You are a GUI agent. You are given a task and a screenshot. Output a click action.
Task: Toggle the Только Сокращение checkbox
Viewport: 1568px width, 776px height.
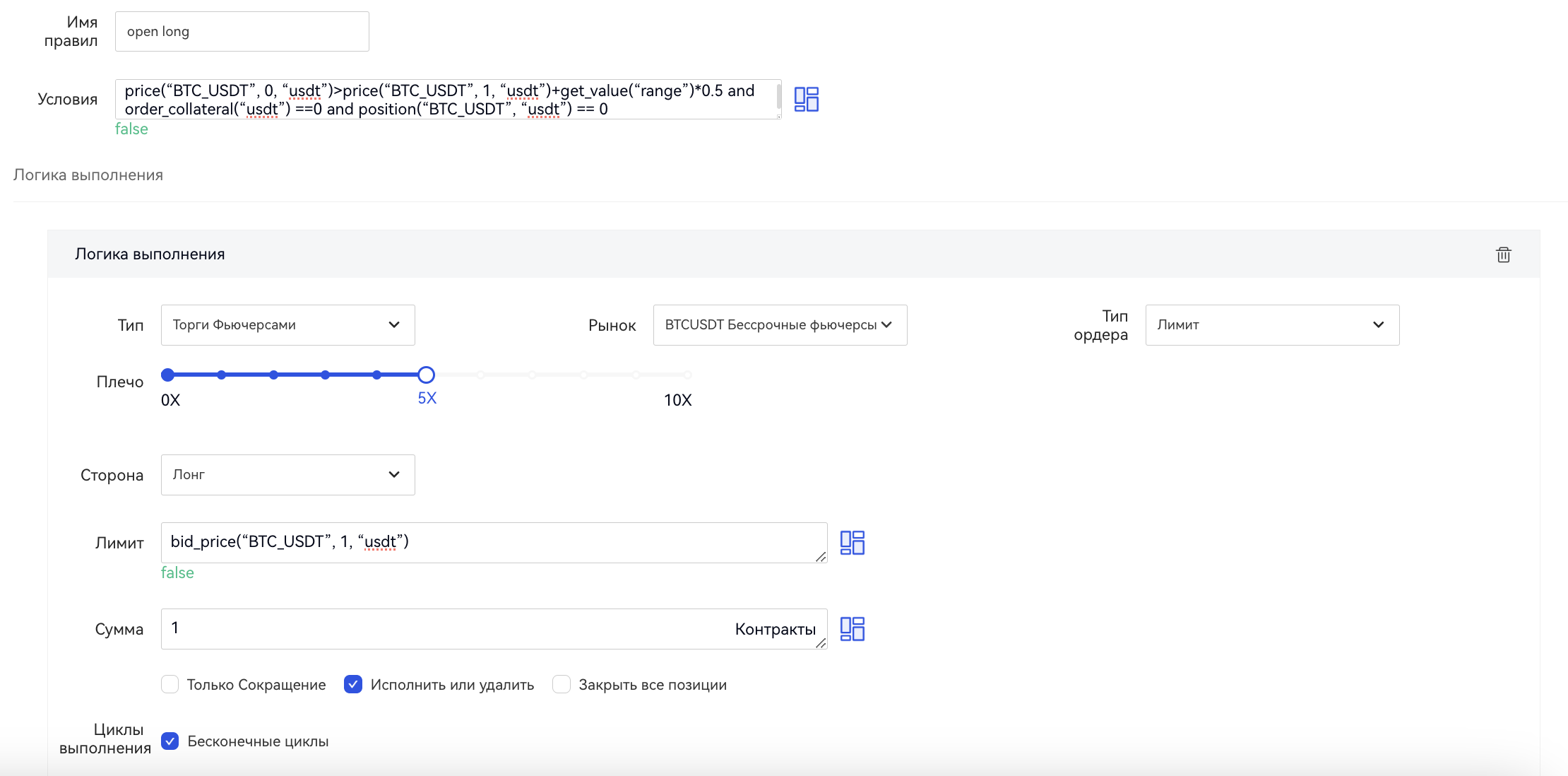tap(170, 684)
